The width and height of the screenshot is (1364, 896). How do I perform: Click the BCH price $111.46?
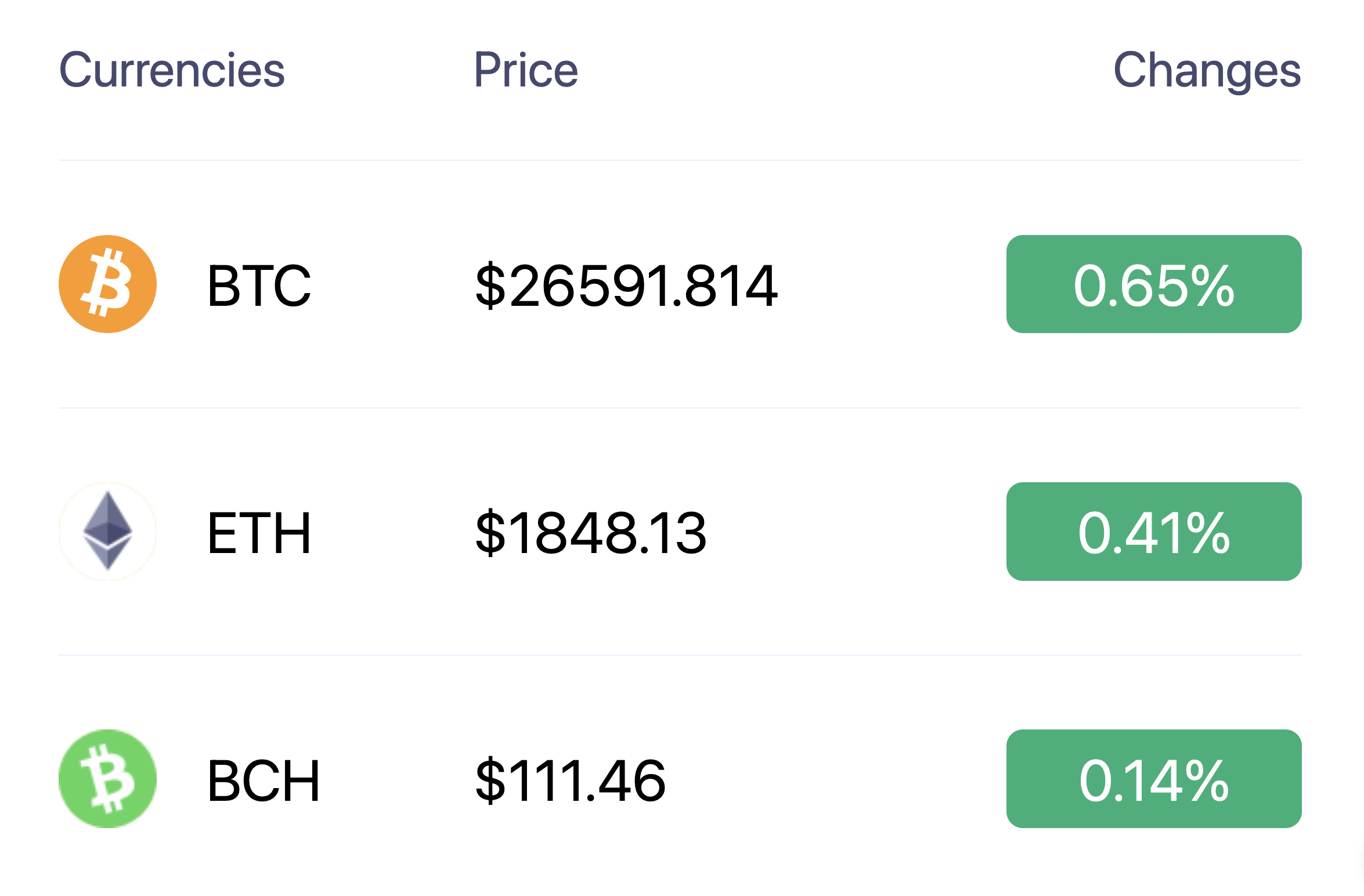coord(571,781)
